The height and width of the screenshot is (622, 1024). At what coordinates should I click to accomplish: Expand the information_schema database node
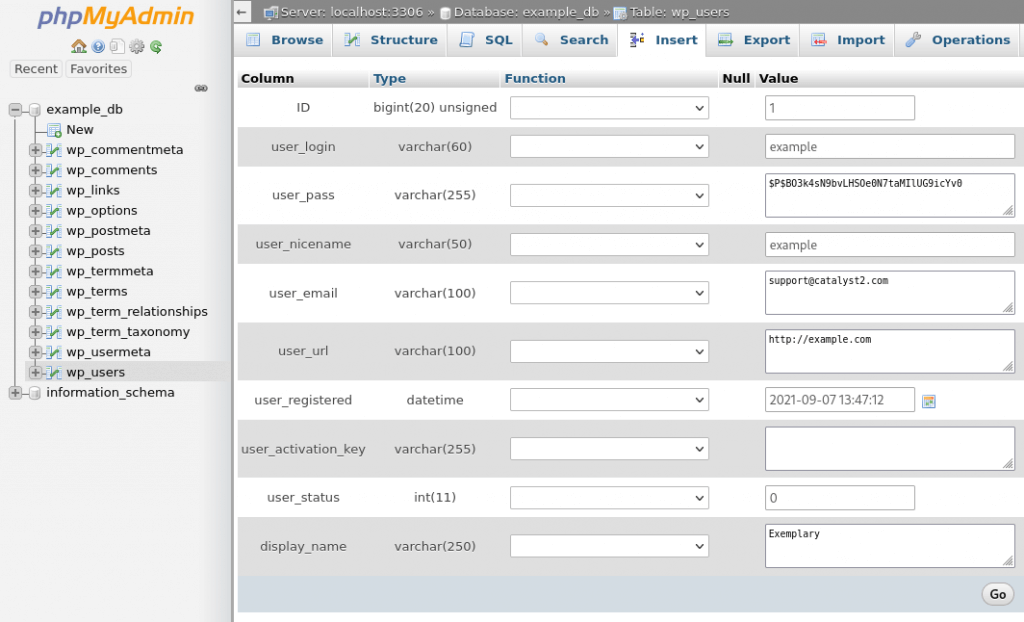[15, 393]
